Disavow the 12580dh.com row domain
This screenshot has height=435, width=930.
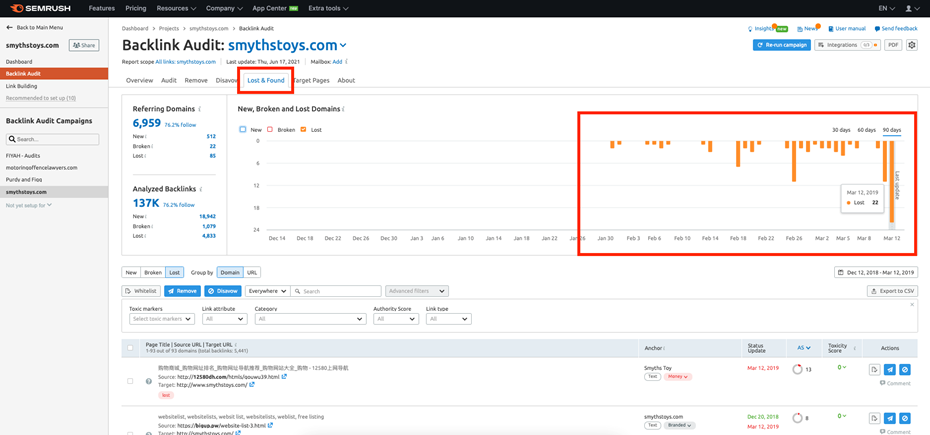point(904,369)
